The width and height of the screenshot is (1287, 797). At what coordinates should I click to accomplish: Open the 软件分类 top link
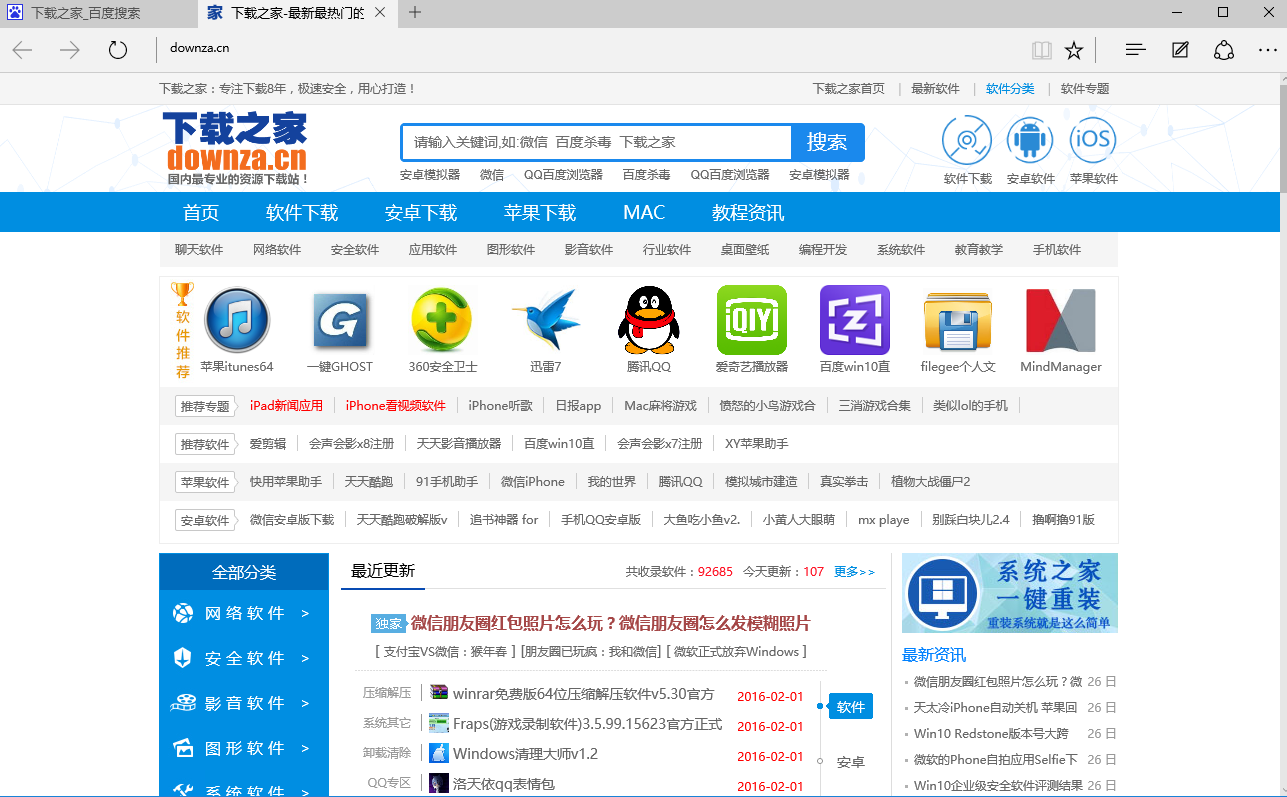tap(1010, 88)
